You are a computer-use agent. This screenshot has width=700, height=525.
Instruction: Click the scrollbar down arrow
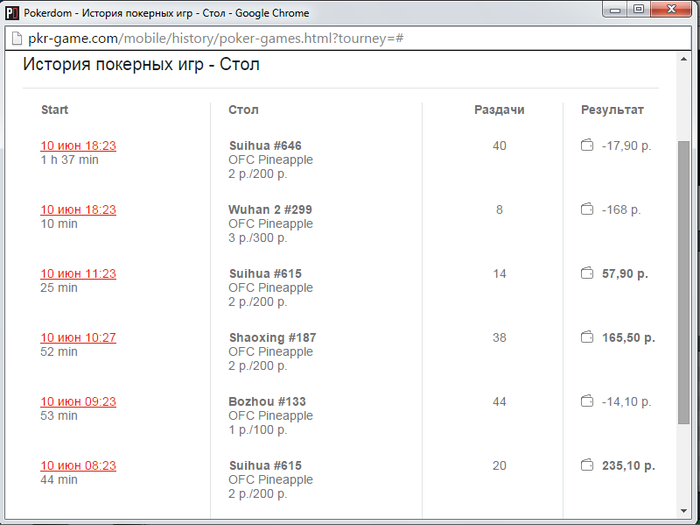[684, 511]
